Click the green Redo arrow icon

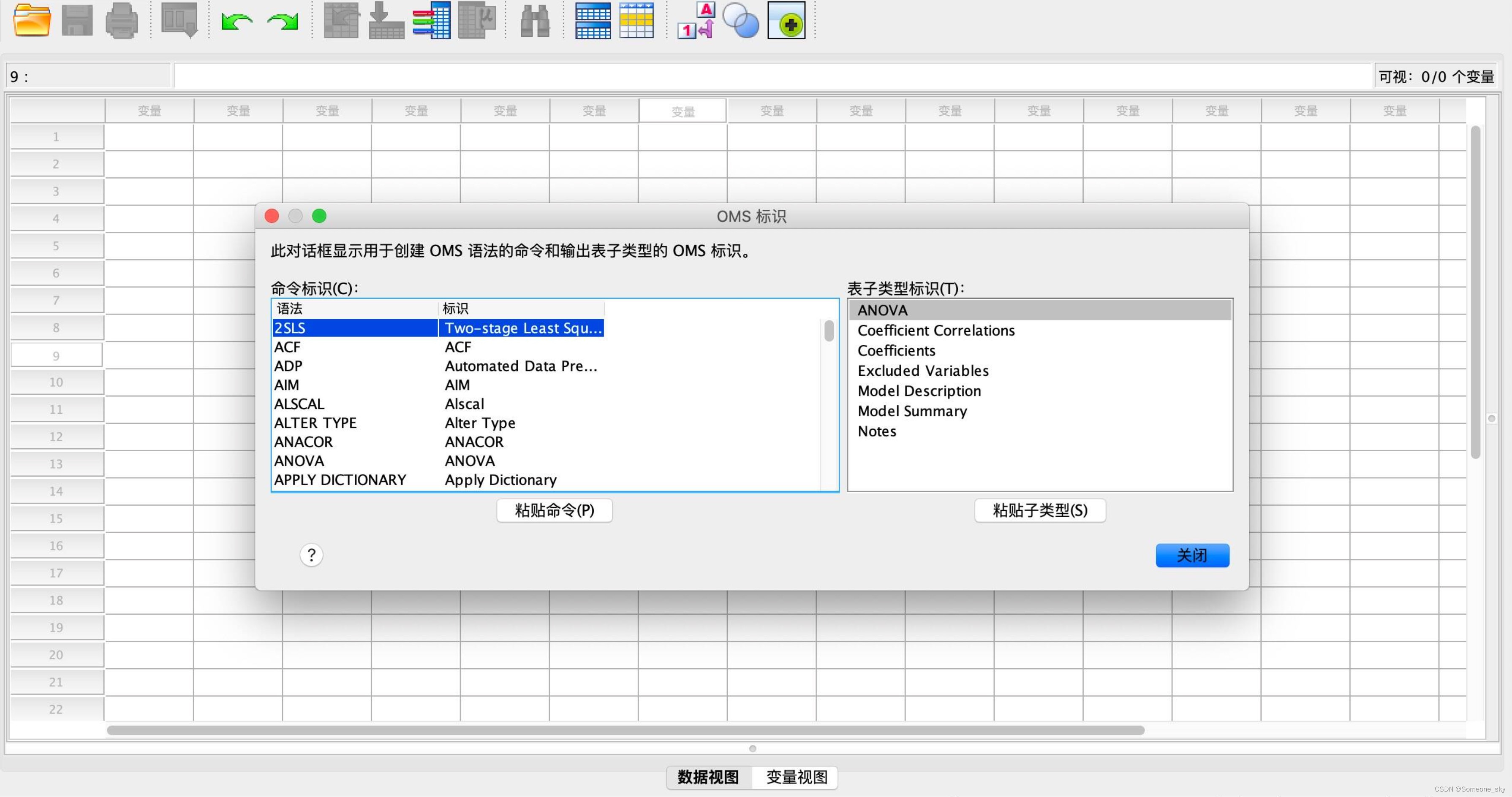(x=283, y=22)
